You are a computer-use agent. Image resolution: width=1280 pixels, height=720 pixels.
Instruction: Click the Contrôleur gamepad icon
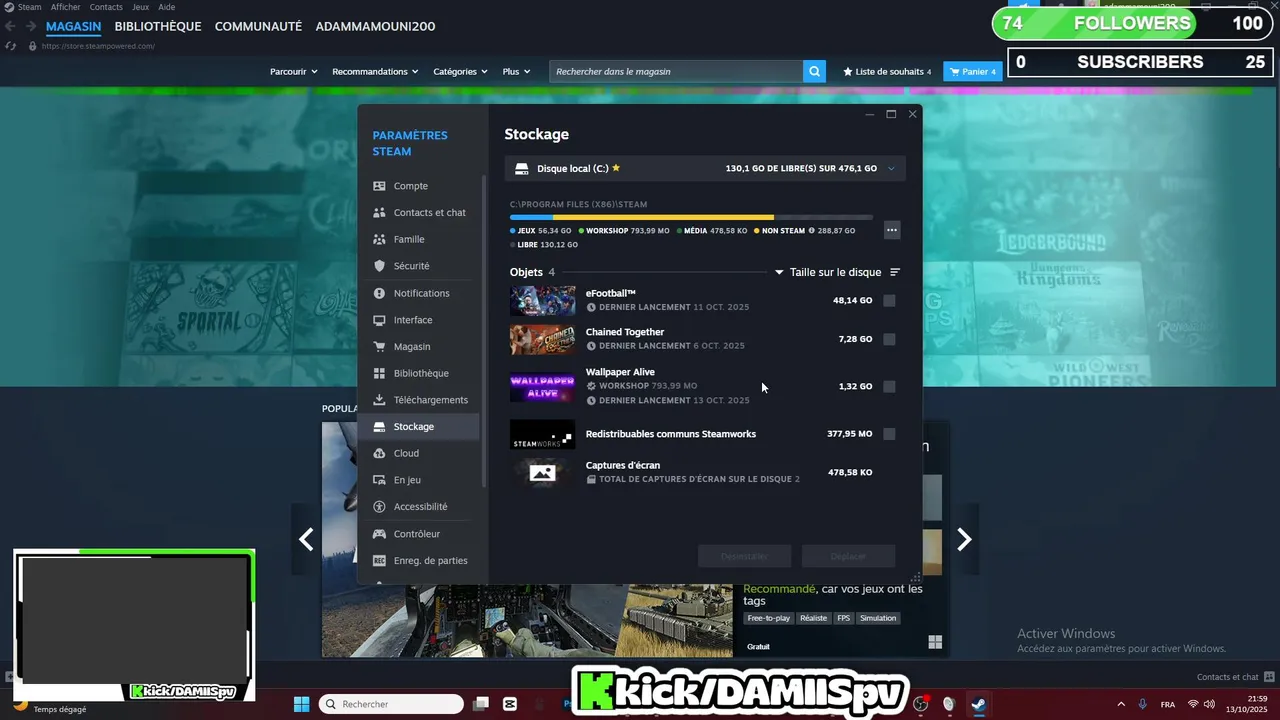pos(379,534)
